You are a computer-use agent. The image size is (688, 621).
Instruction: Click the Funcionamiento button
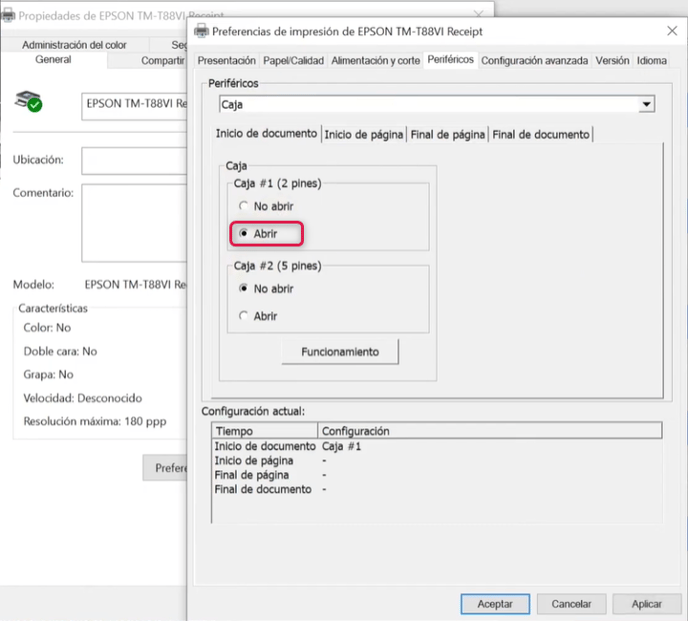[340, 352]
